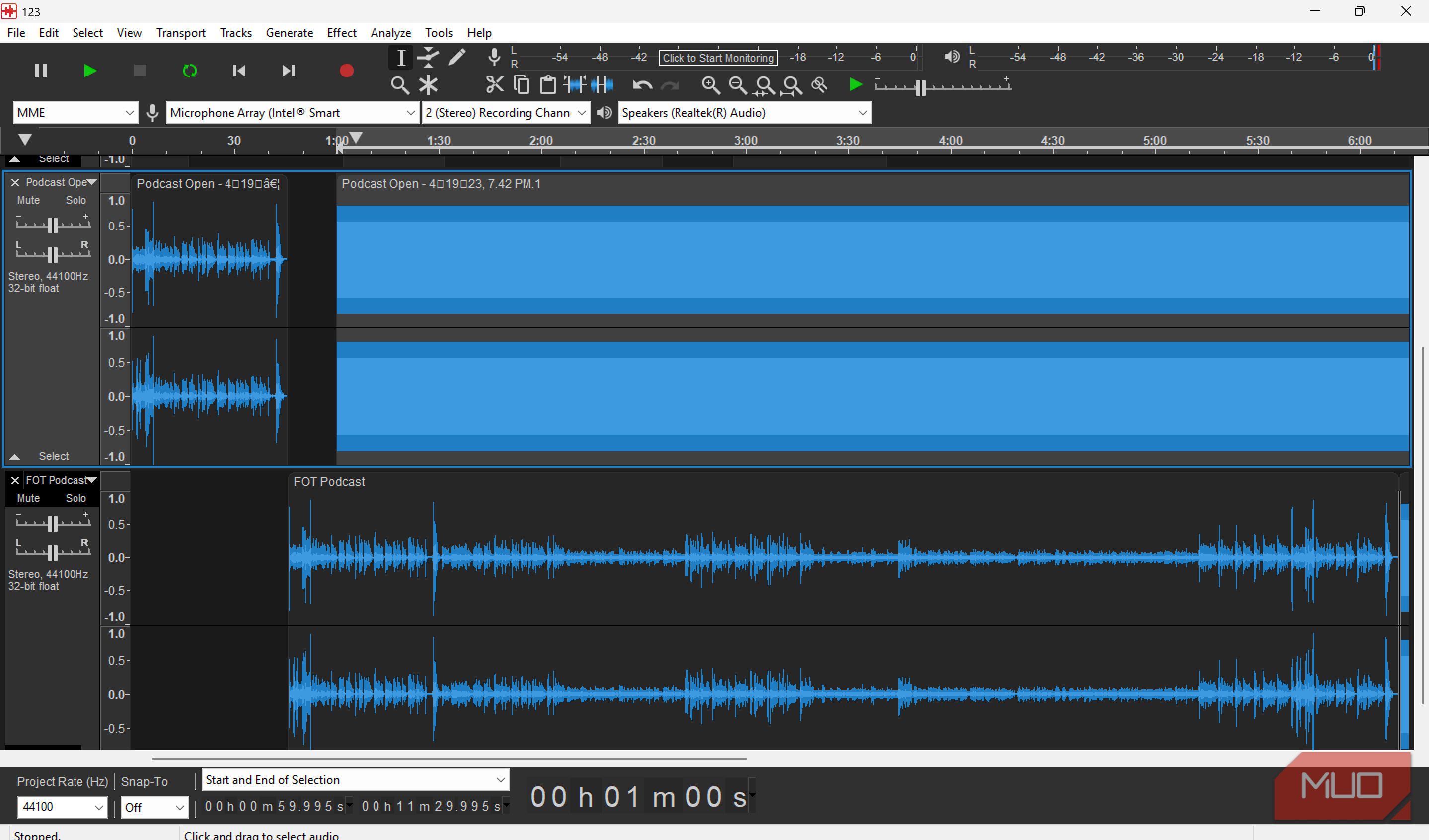This screenshot has height=840, width=1429.
Task: Open the Analyze menu
Action: click(391, 32)
